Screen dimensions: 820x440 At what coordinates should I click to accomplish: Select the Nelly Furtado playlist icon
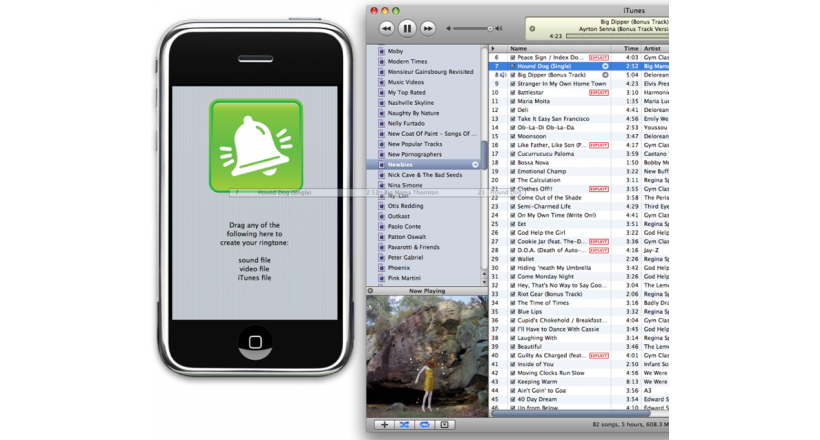[381, 123]
